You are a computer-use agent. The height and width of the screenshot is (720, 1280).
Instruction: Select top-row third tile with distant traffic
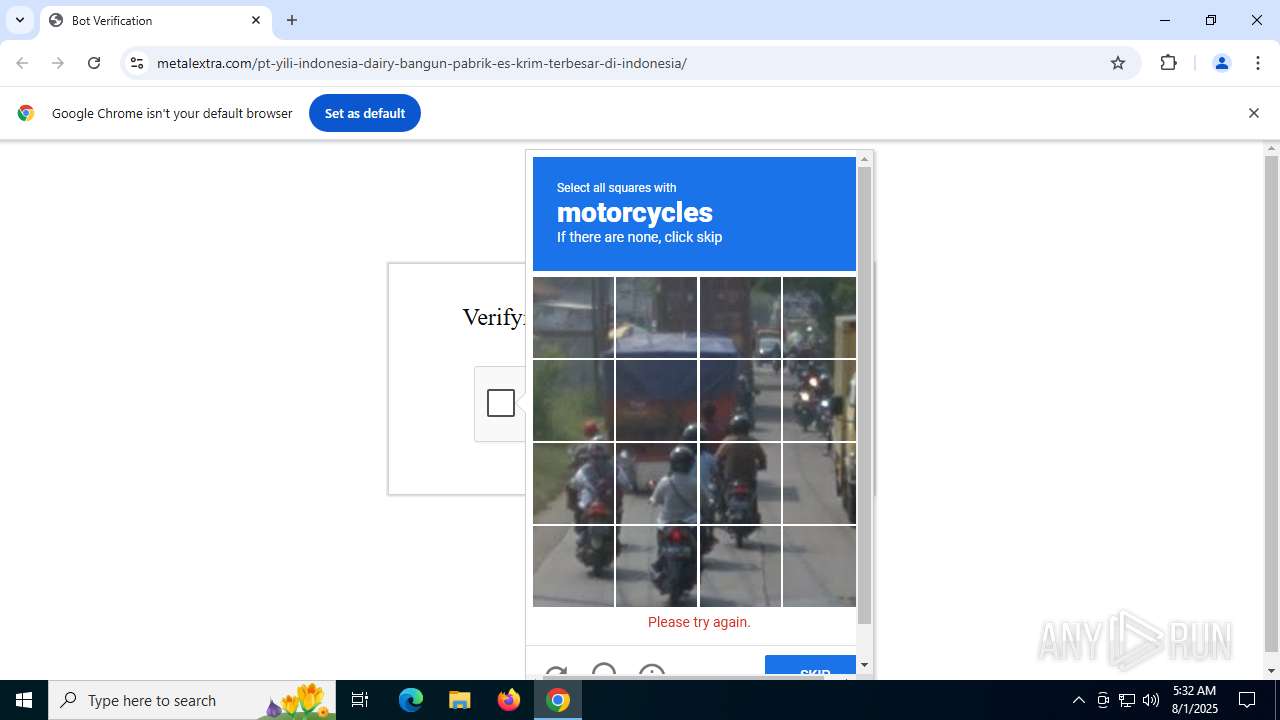[x=740, y=317]
